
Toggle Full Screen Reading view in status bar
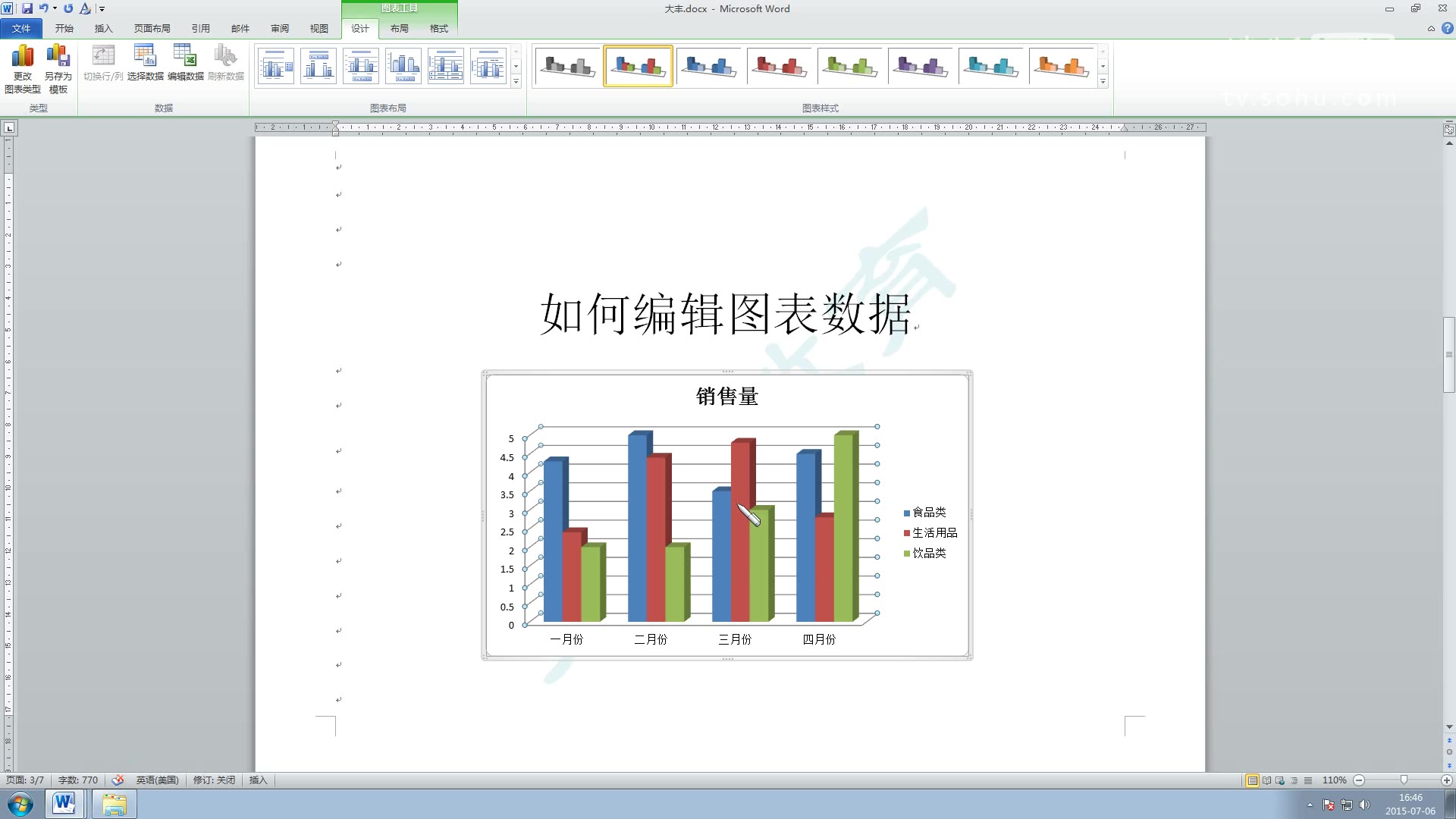click(1266, 780)
